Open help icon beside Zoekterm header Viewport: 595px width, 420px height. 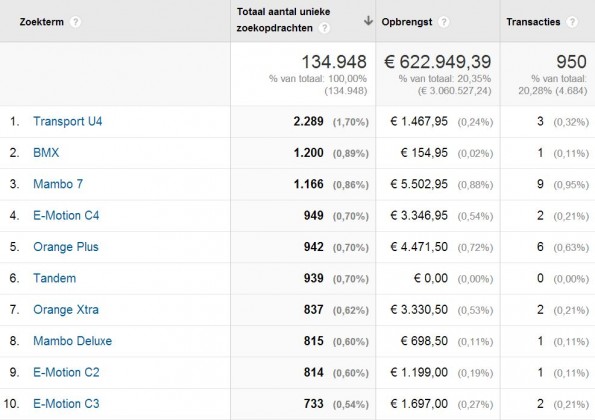coord(76,22)
